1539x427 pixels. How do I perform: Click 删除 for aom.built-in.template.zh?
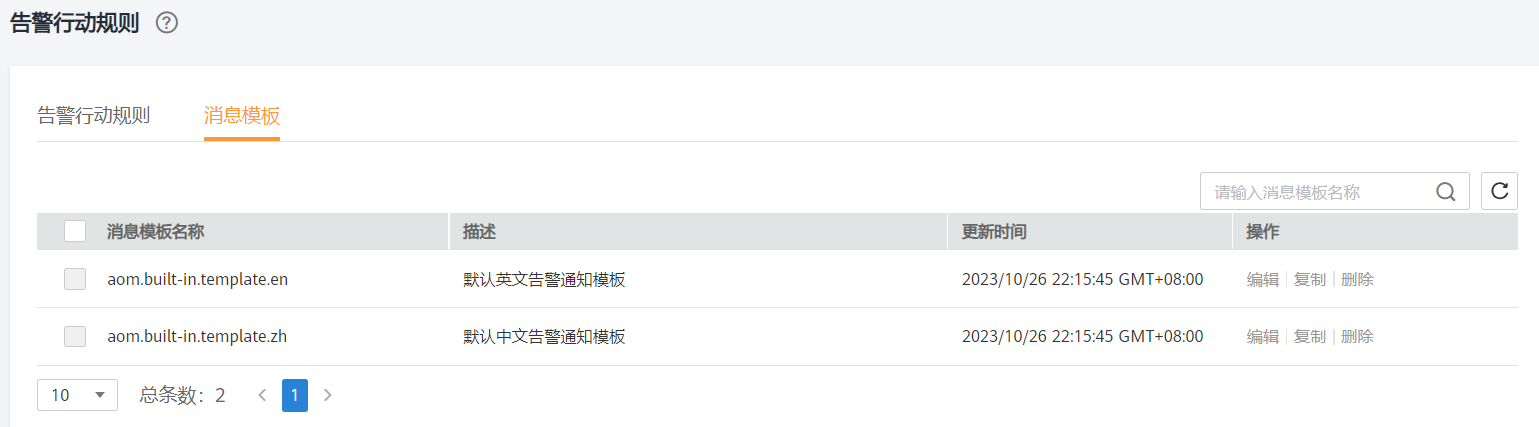pos(1357,337)
